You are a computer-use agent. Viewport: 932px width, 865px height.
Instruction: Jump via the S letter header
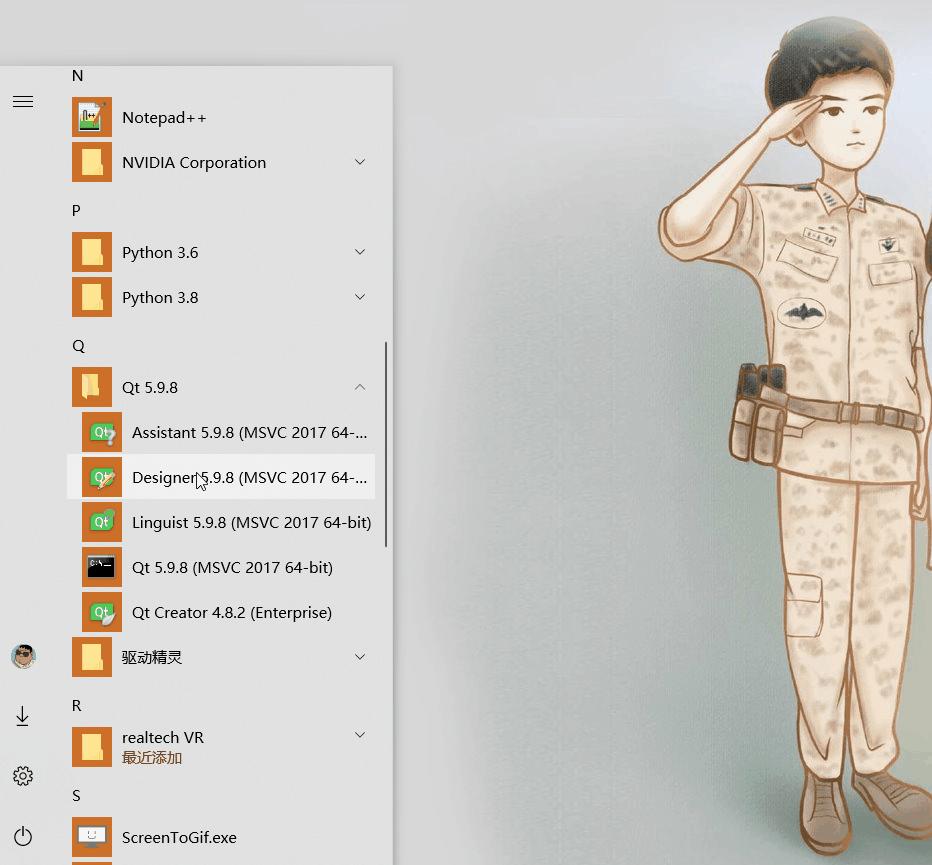(x=76, y=796)
